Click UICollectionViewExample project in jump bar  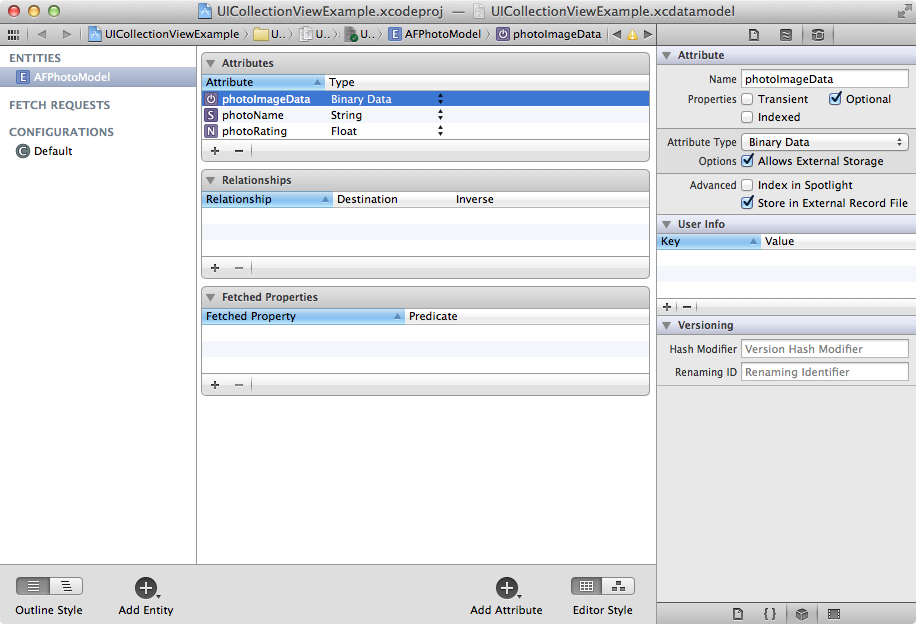coord(164,34)
